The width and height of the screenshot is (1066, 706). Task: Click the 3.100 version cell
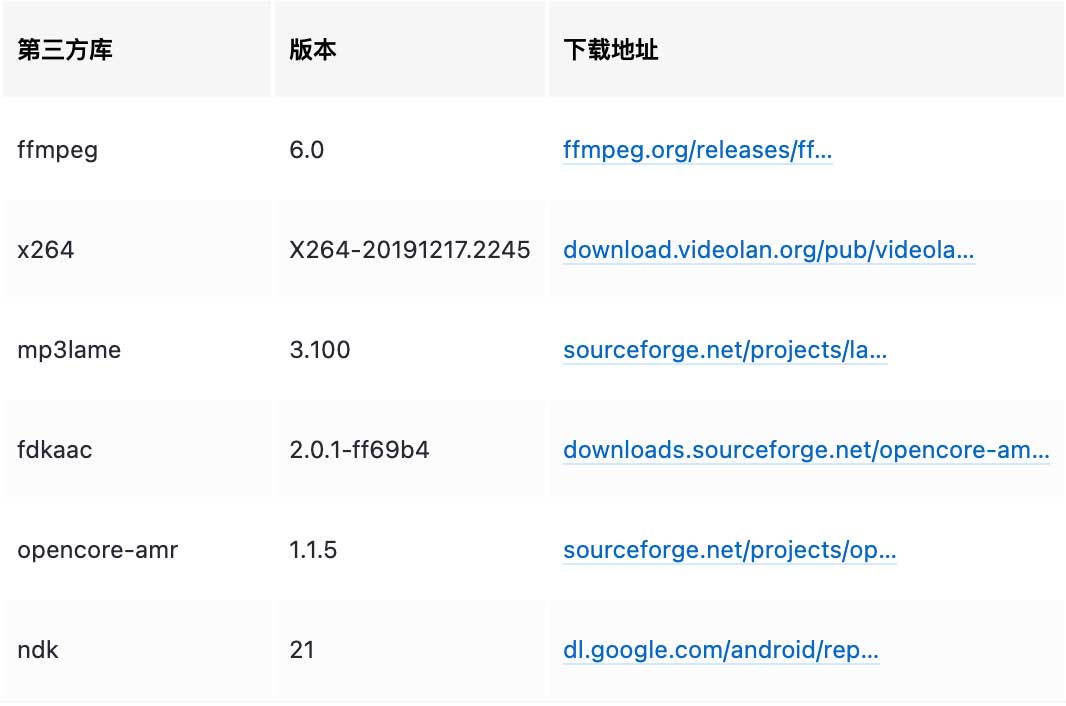320,351
